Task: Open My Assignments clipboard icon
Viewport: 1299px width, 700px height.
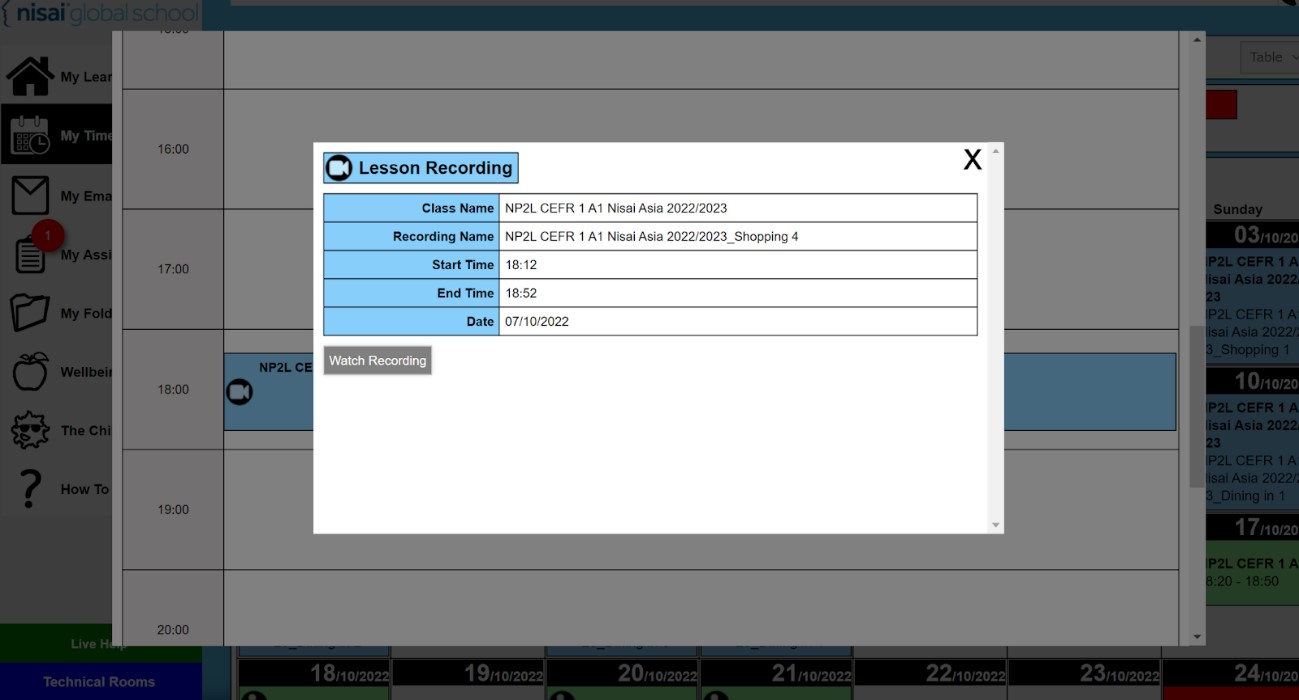Action: (x=30, y=255)
